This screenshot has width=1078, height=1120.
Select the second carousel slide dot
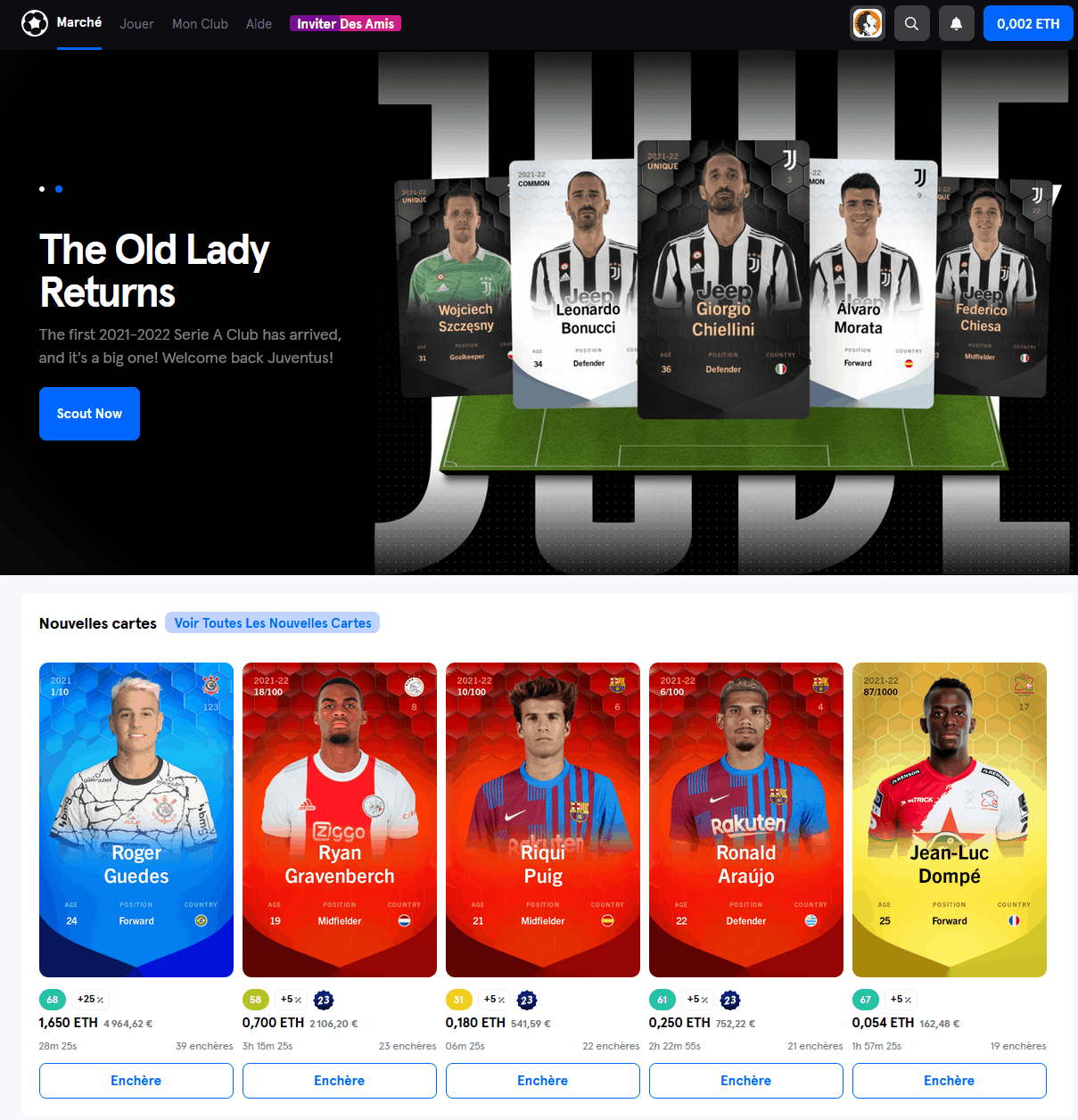point(59,189)
